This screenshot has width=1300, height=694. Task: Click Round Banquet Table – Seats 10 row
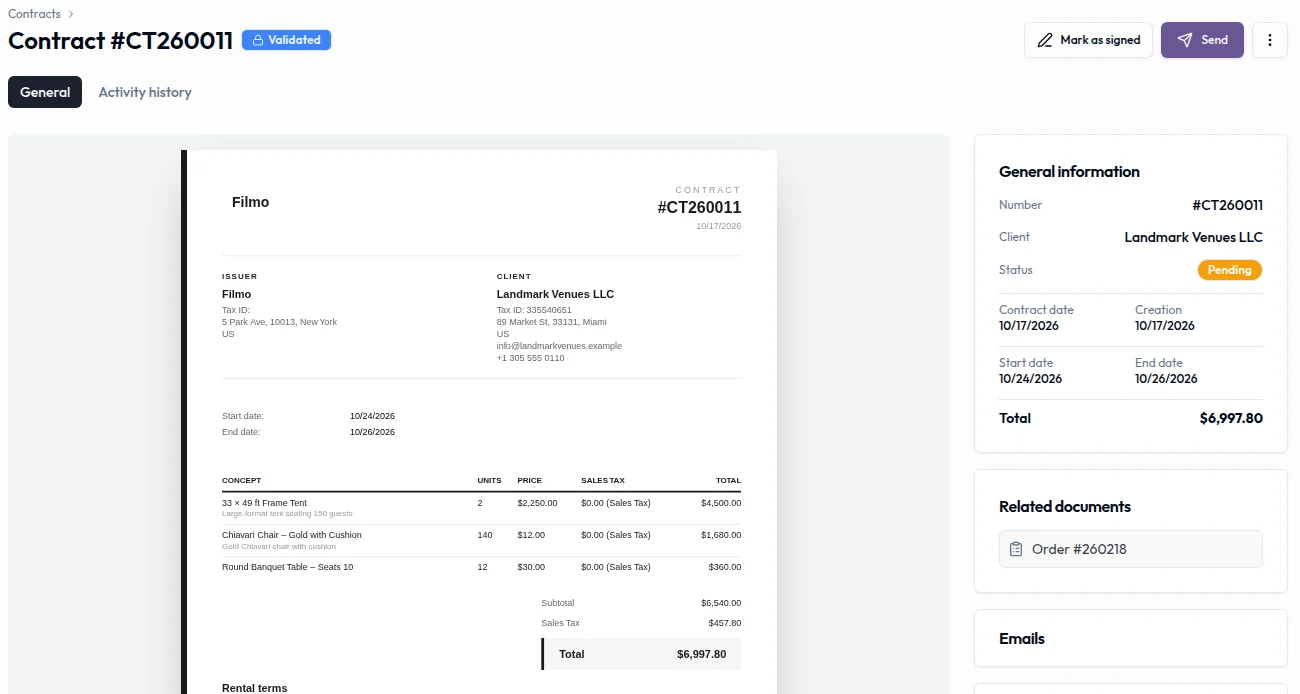[481, 567]
